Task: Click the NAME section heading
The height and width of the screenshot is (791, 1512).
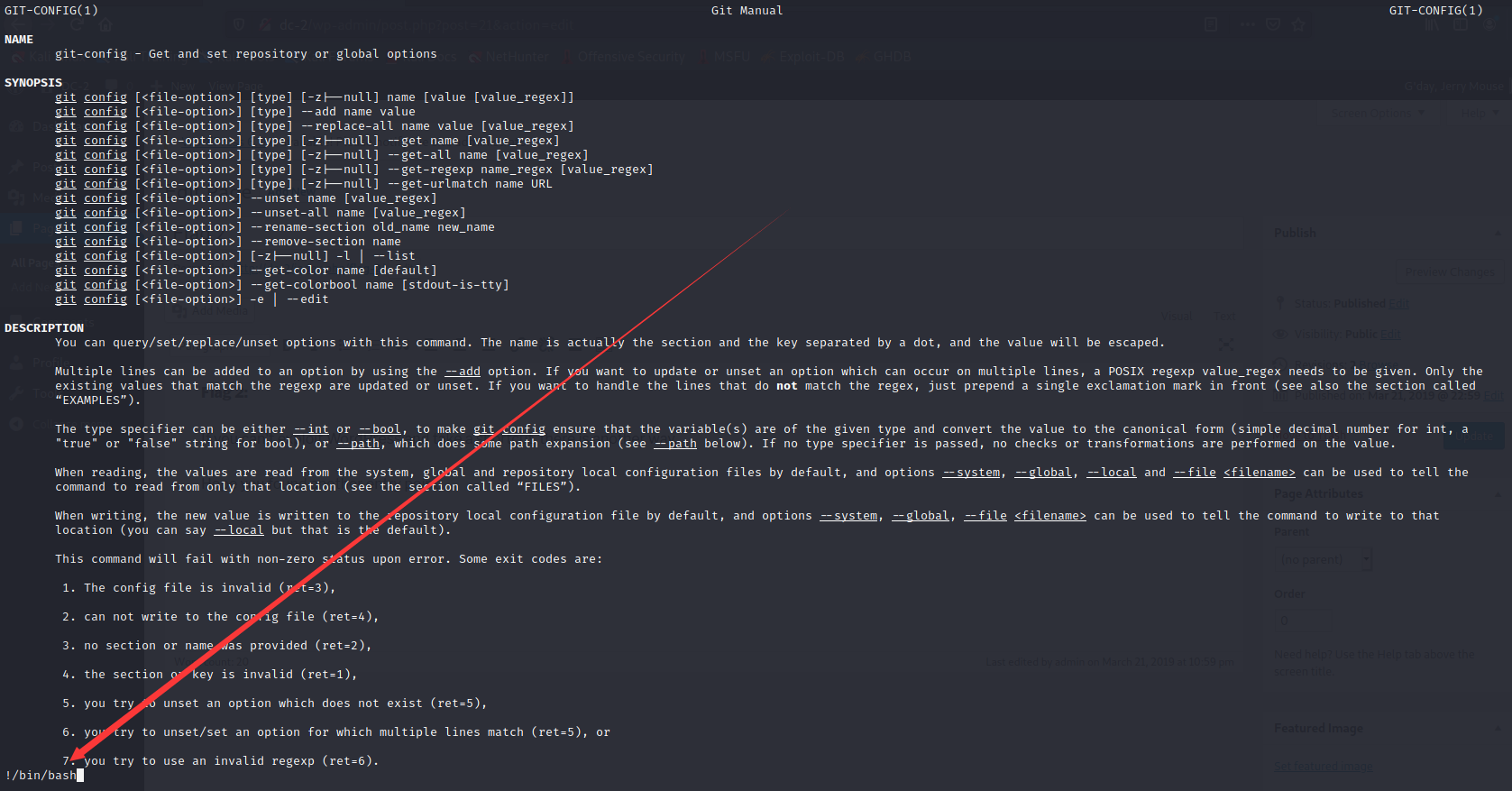Action: coord(19,40)
